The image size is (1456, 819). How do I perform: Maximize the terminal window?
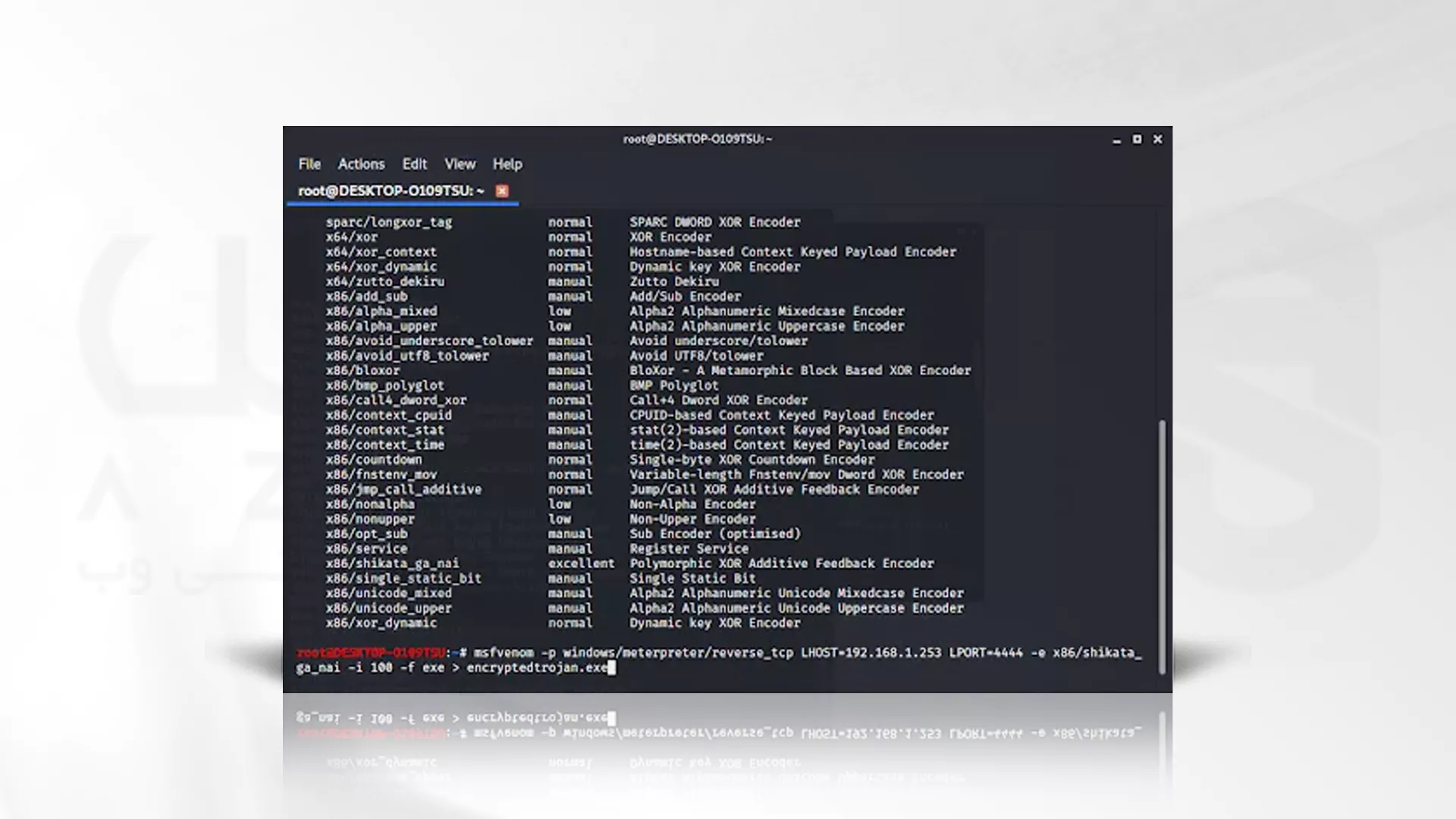[x=1137, y=140]
